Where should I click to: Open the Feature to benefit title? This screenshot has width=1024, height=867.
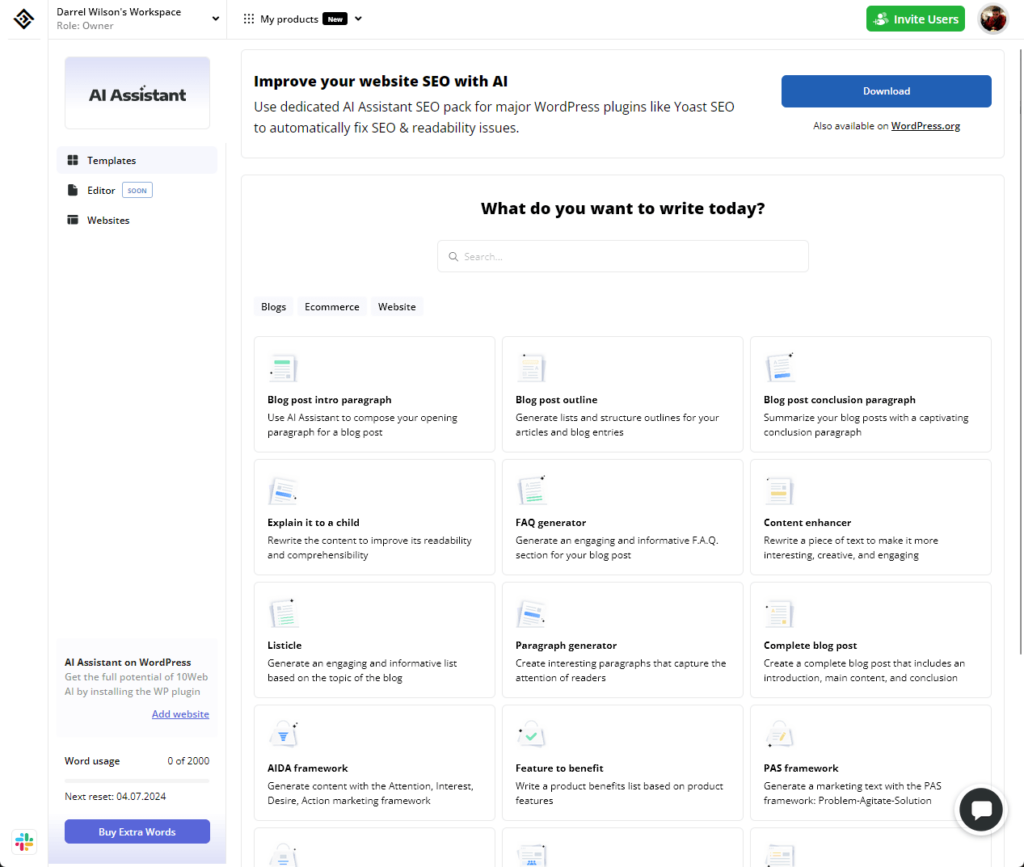point(559,768)
